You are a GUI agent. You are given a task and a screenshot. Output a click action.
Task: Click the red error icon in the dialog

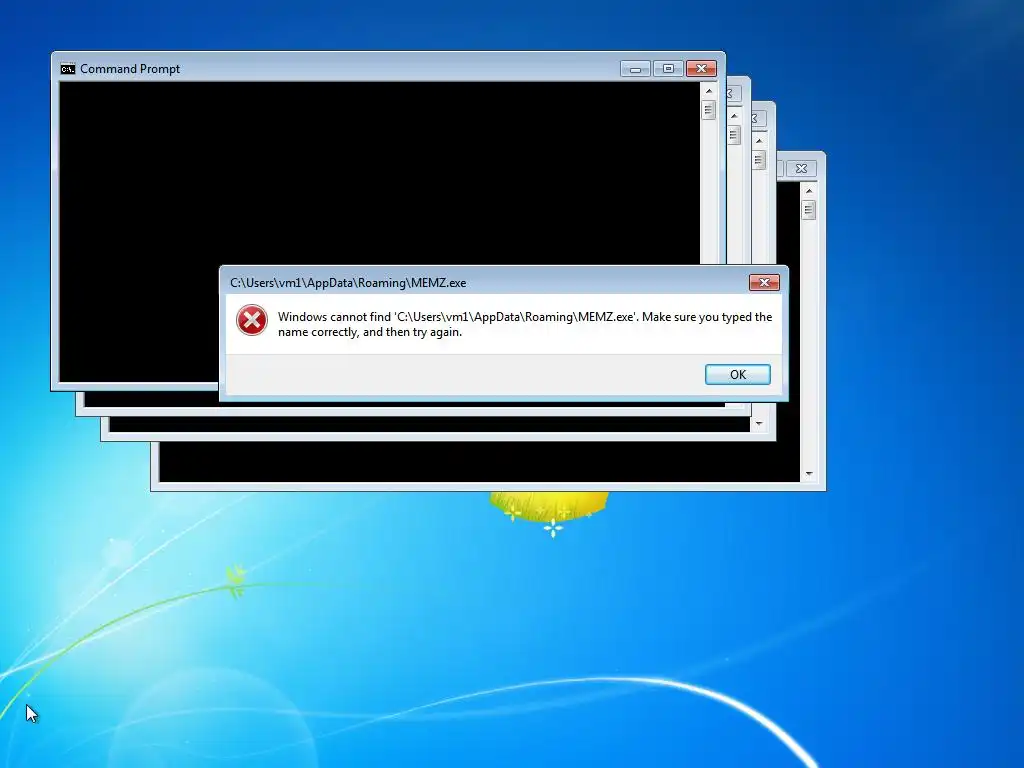[x=251, y=320]
